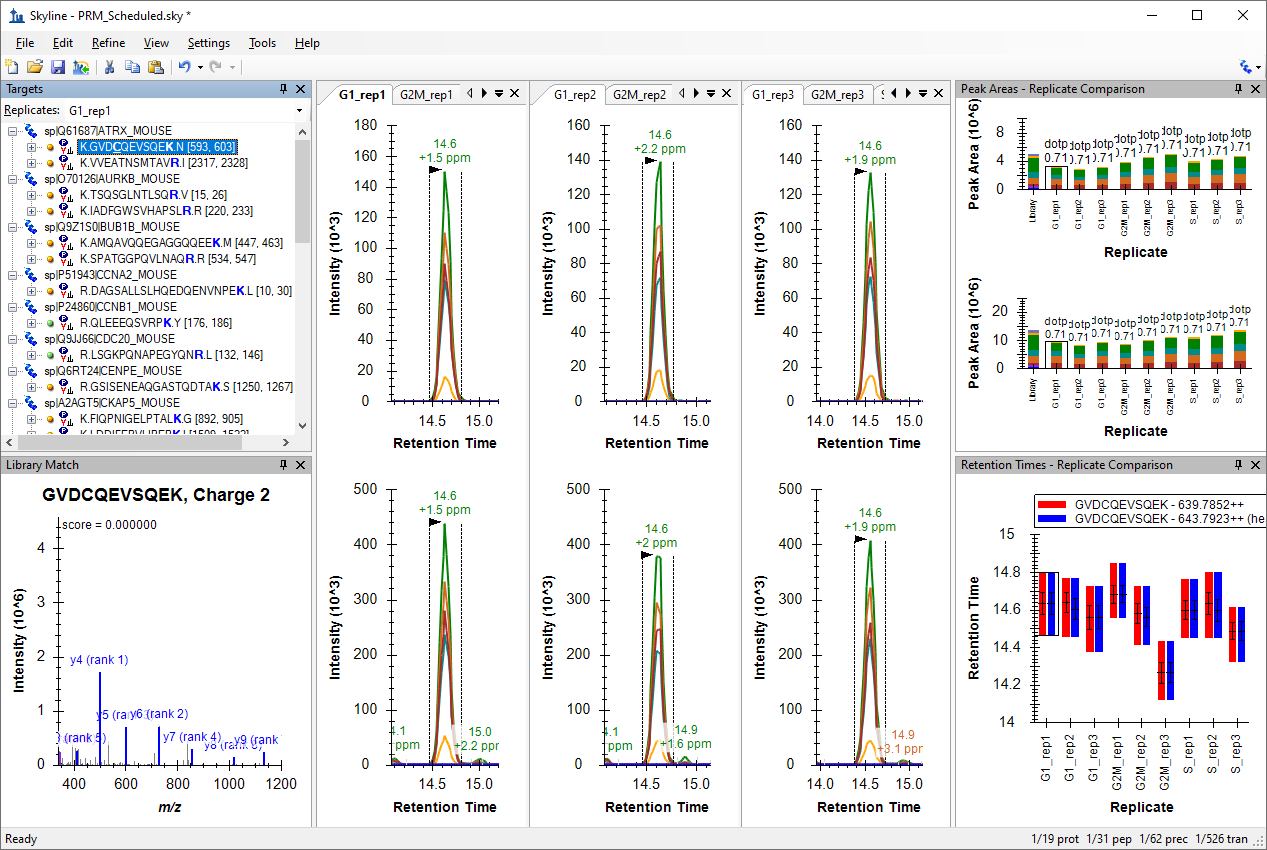
Task: Open the Help menu
Action: coord(307,43)
